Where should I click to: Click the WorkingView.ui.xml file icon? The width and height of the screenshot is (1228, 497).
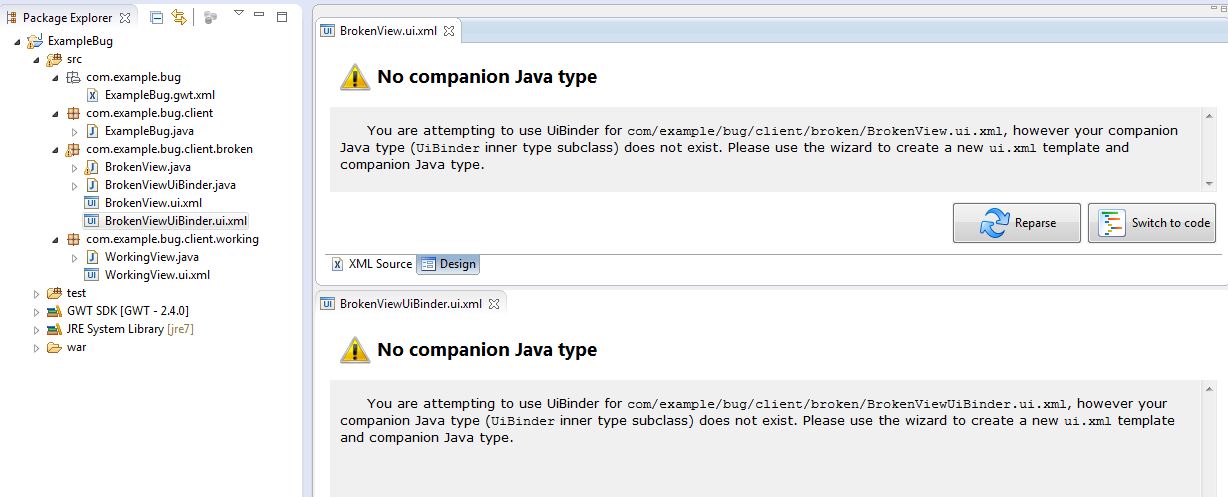click(92, 275)
